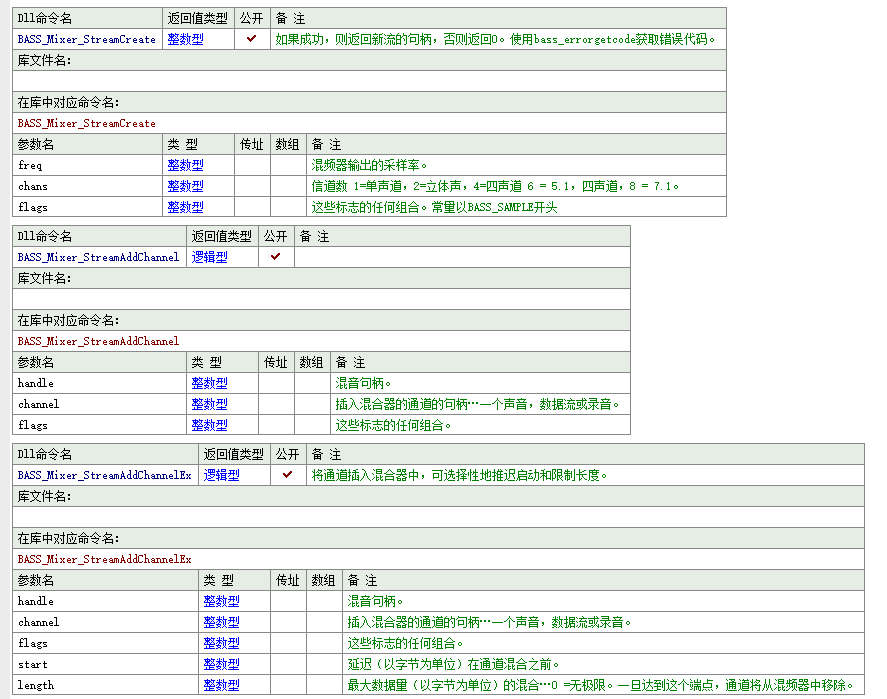The image size is (887, 699).
Task: Toggle the 数组 cell of length parameter
Action: (x=323, y=685)
